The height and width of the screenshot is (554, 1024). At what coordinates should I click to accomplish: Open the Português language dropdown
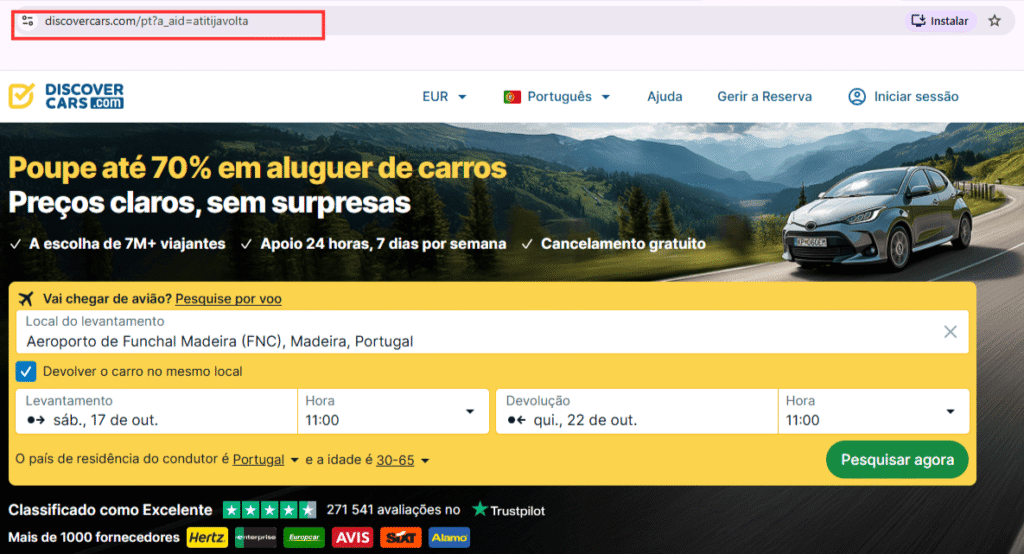(x=568, y=97)
